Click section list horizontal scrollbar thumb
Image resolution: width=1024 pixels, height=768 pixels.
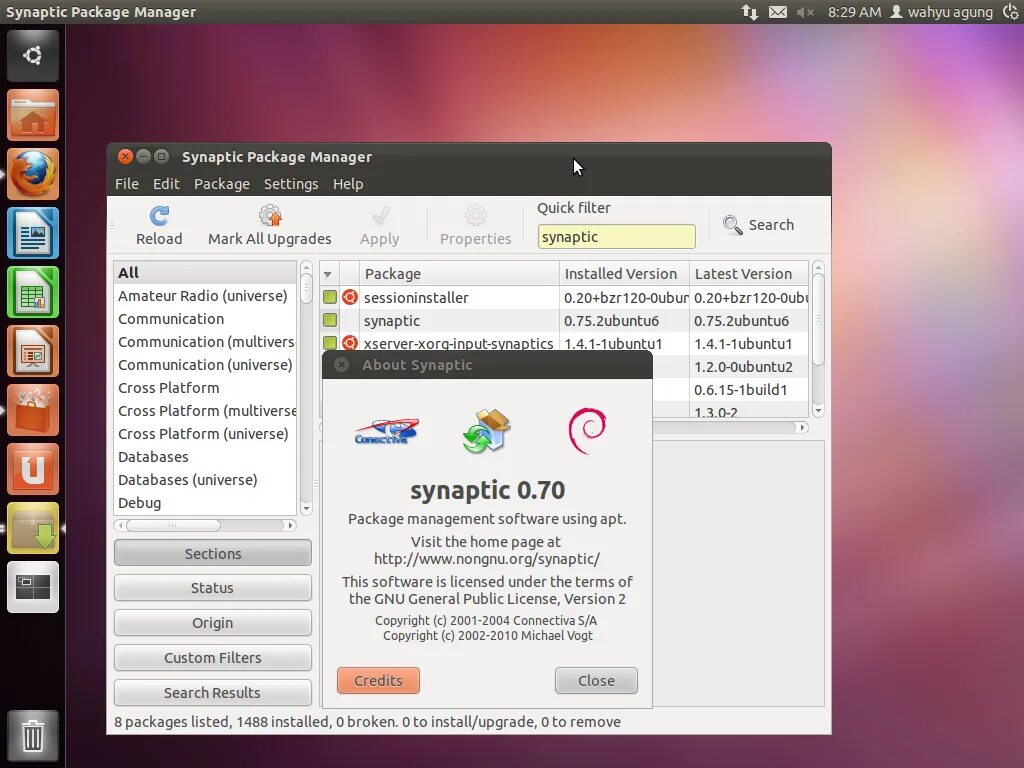tap(173, 525)
